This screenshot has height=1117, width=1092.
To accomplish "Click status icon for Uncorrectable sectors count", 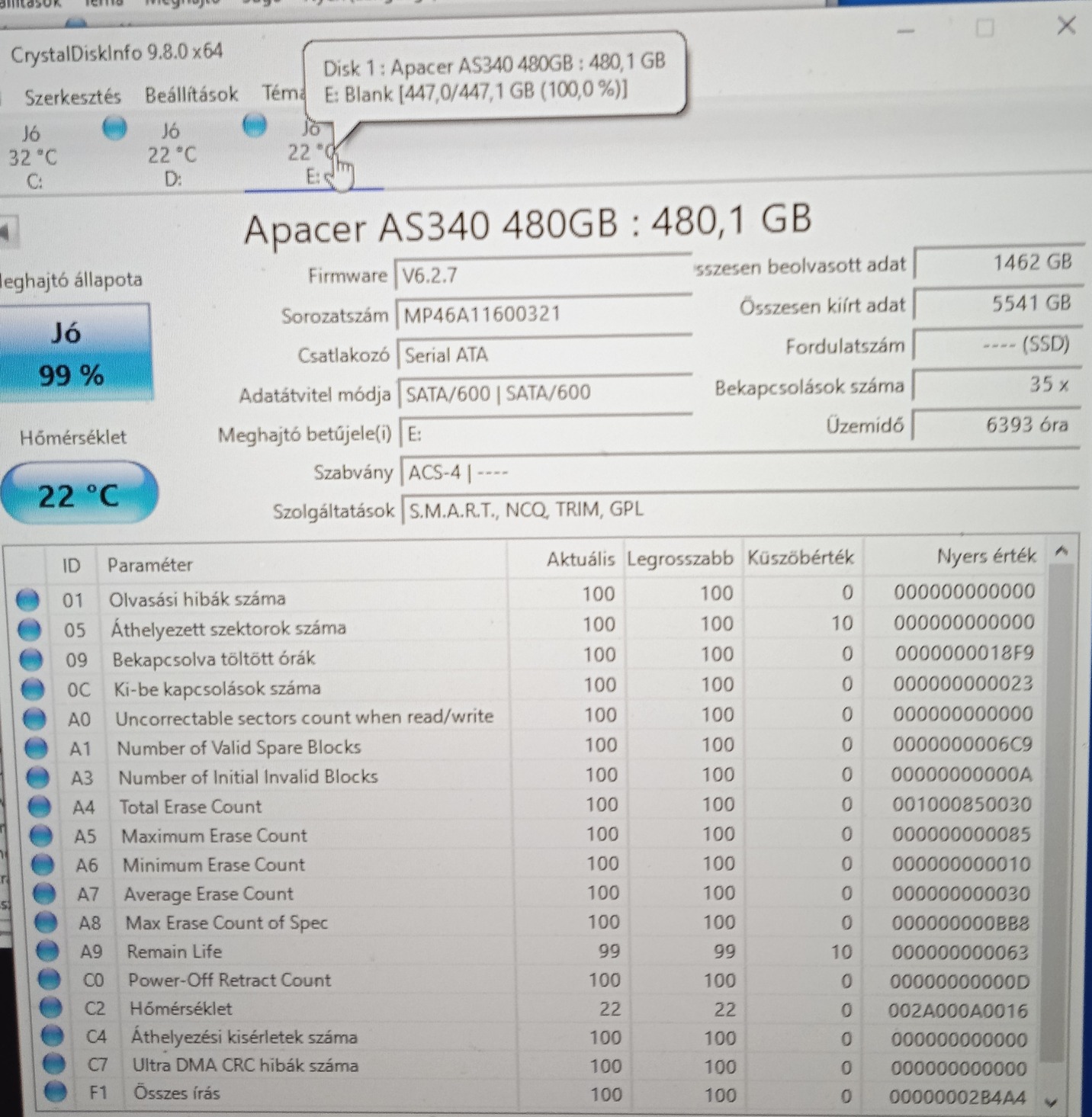I will click(x=35, y=719).
